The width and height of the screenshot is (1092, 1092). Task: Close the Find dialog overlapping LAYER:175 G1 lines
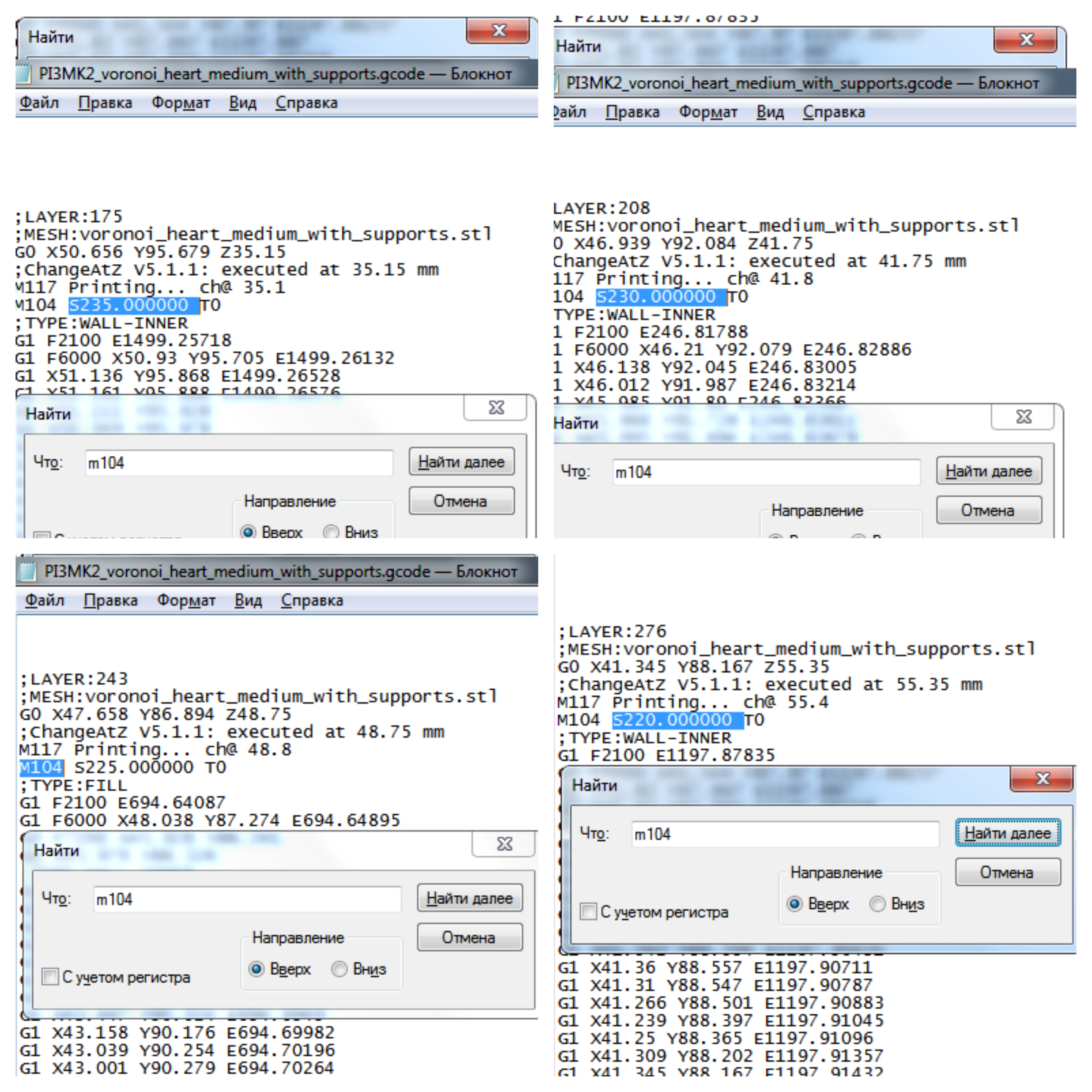pyautogui.click(x=496, y=408)
